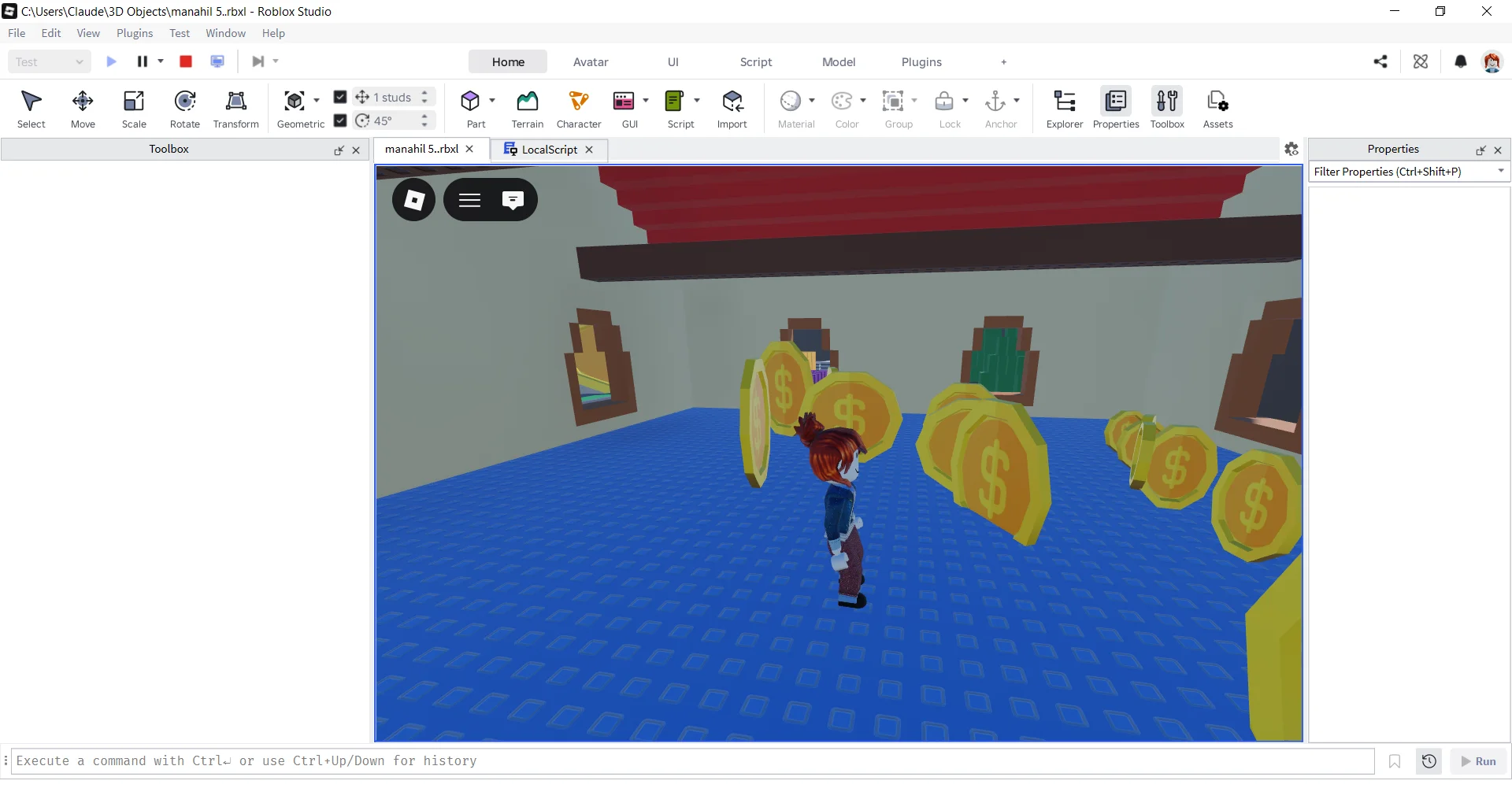Toggle the Properties panel button
The image size is (1512, 788).
[x=1116, y=109]
